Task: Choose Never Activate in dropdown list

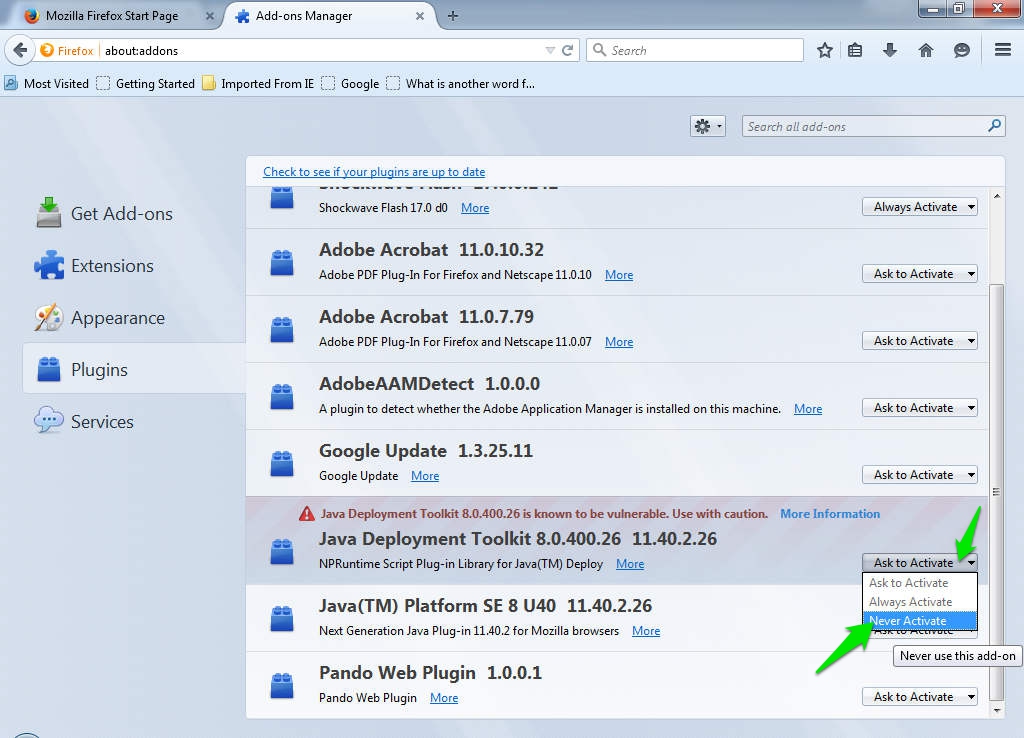Action: (920, 620)
